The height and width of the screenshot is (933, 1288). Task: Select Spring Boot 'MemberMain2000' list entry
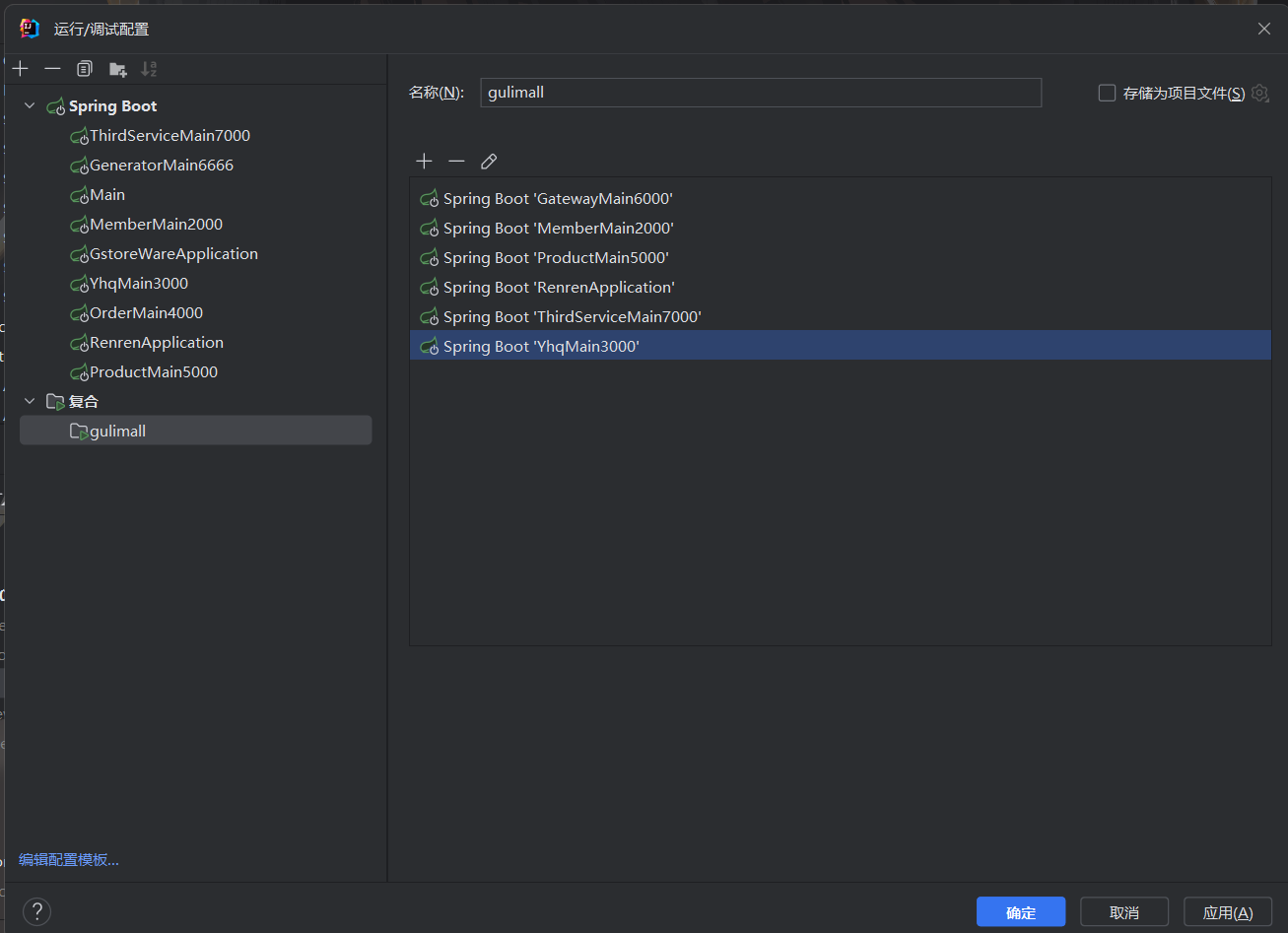click(x=840, y=228)
